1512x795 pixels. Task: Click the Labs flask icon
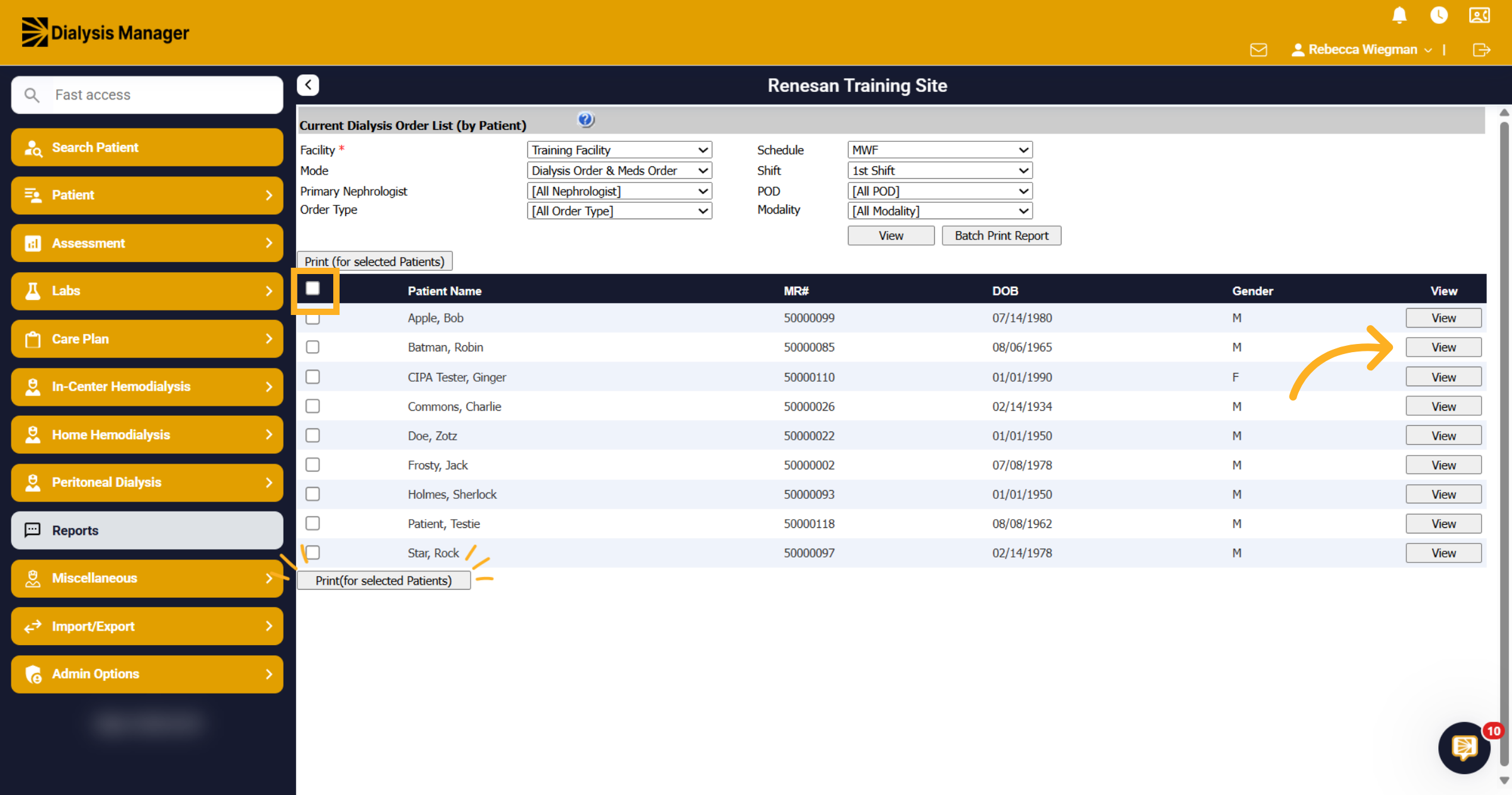33,291
